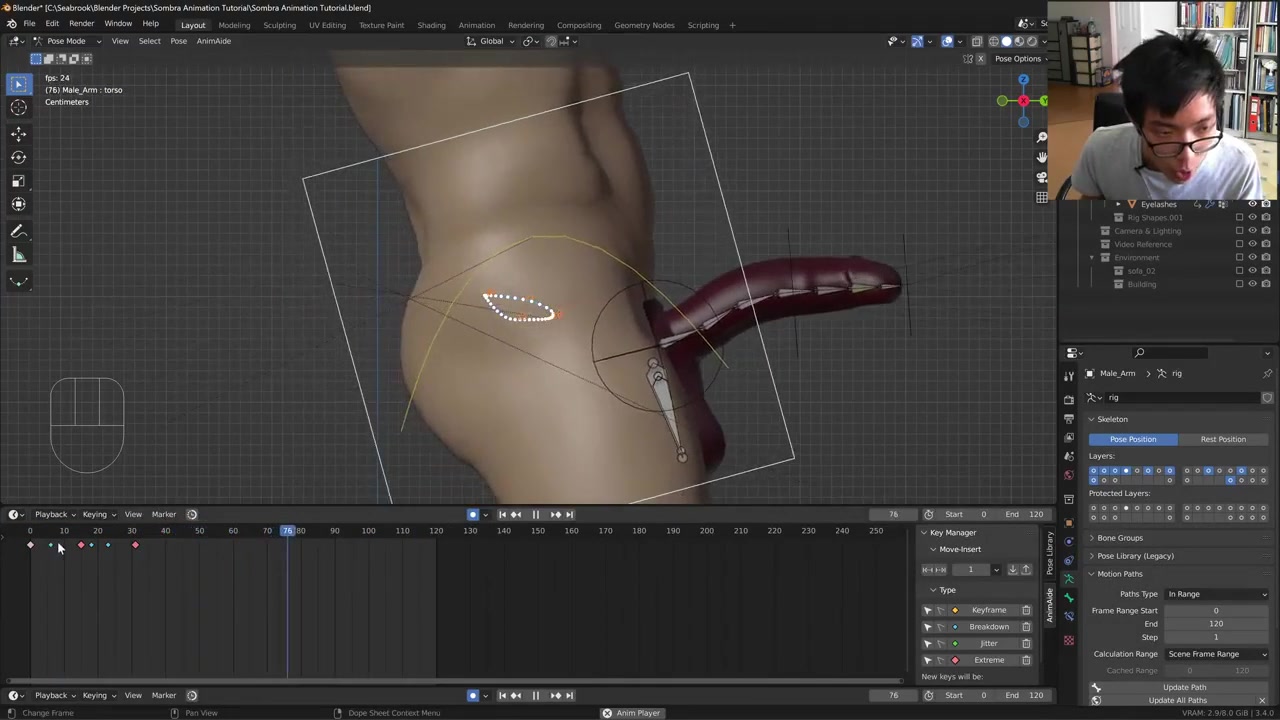Toggle camera view in the viewport

point(1041,177)
